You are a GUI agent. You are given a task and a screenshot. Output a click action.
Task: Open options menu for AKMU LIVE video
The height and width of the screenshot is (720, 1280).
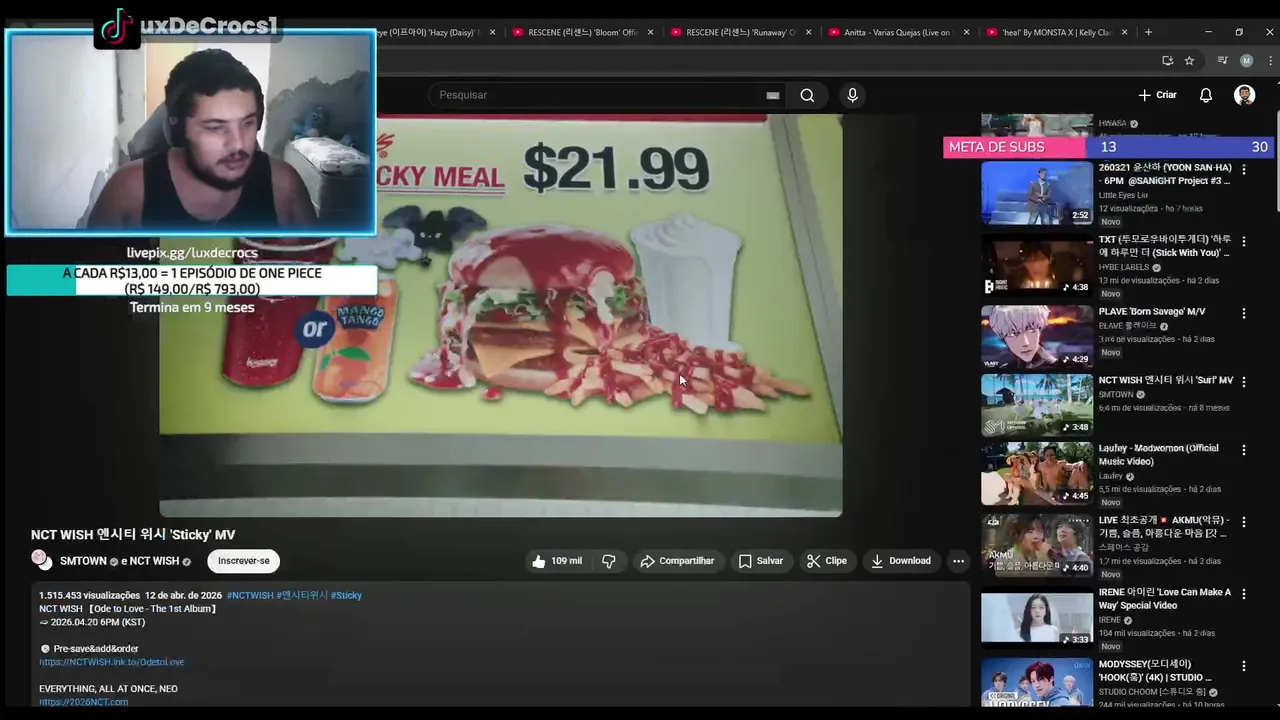1244,522
